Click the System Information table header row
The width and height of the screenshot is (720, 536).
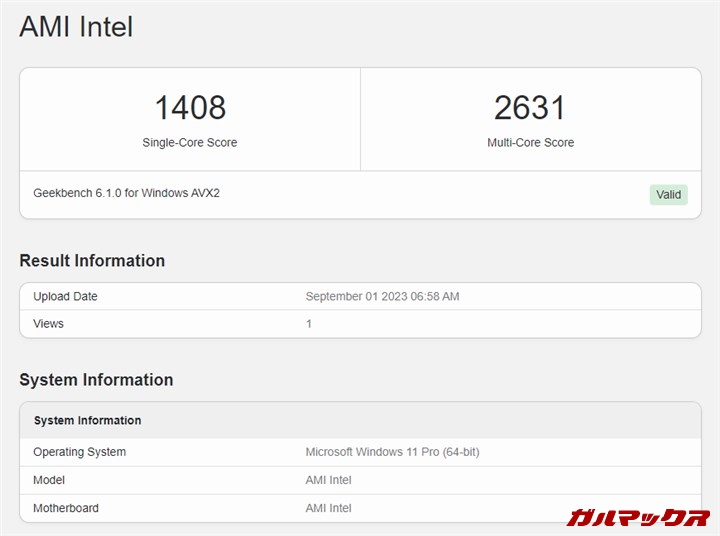88,421
